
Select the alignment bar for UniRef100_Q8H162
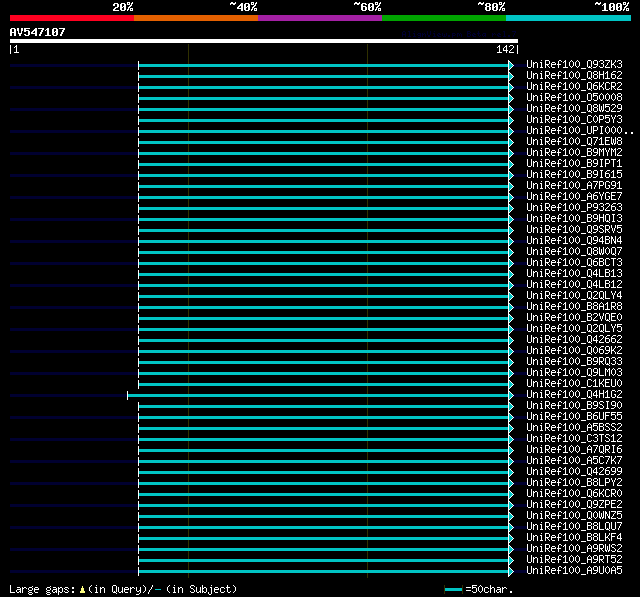(323, 76)
